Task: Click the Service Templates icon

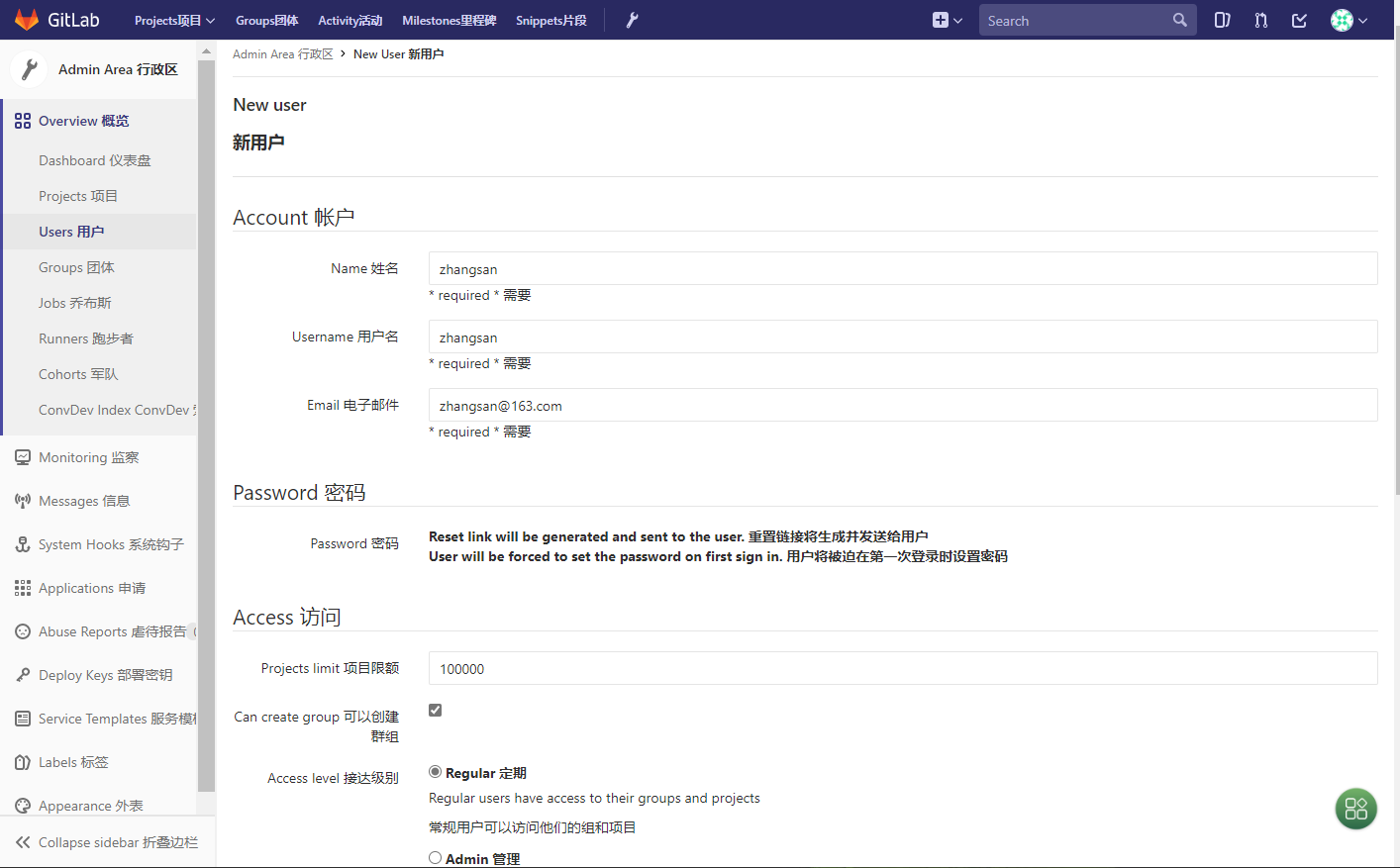Action: coord(23,719)
